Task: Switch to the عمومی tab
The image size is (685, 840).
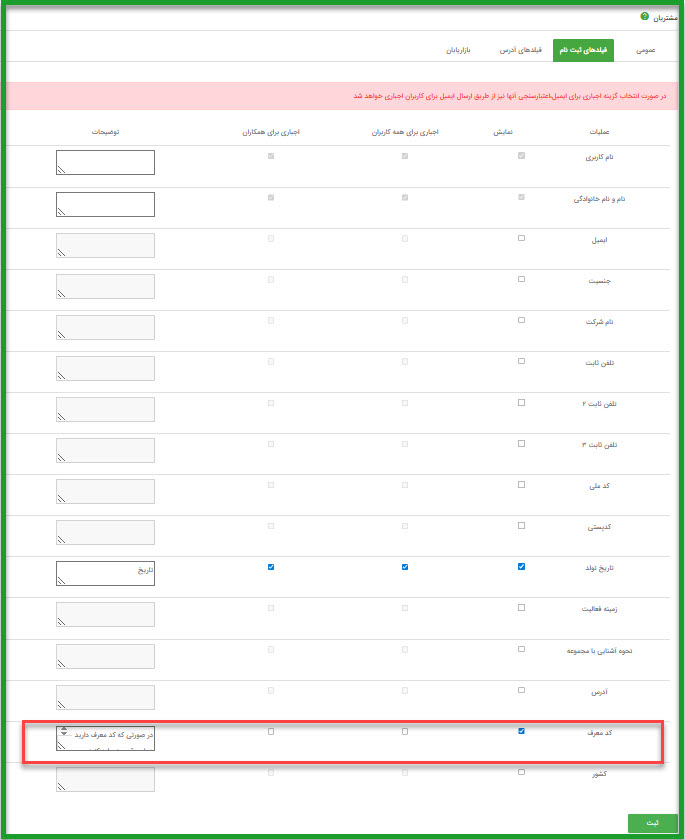Action: (x=645, y=50)
